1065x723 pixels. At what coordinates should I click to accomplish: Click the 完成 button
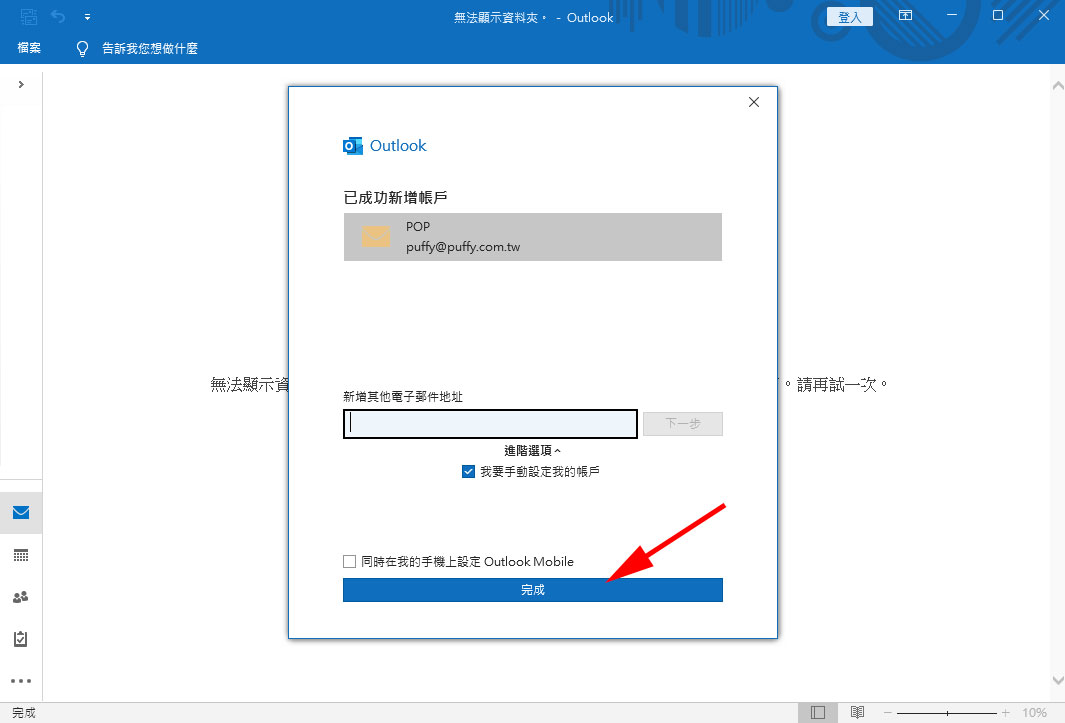(532, 590)
